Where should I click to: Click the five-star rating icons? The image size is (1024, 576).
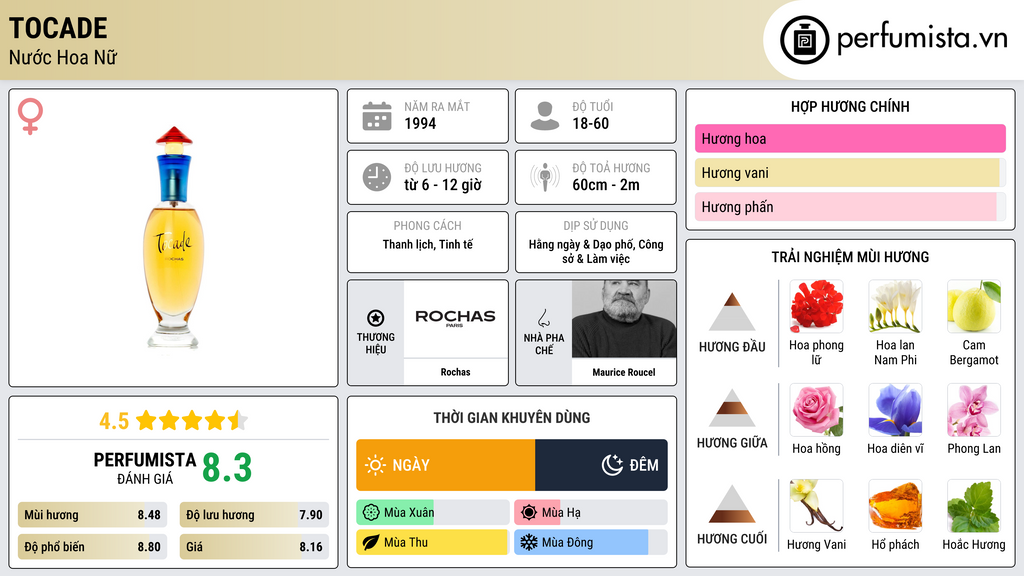point(191,421)
